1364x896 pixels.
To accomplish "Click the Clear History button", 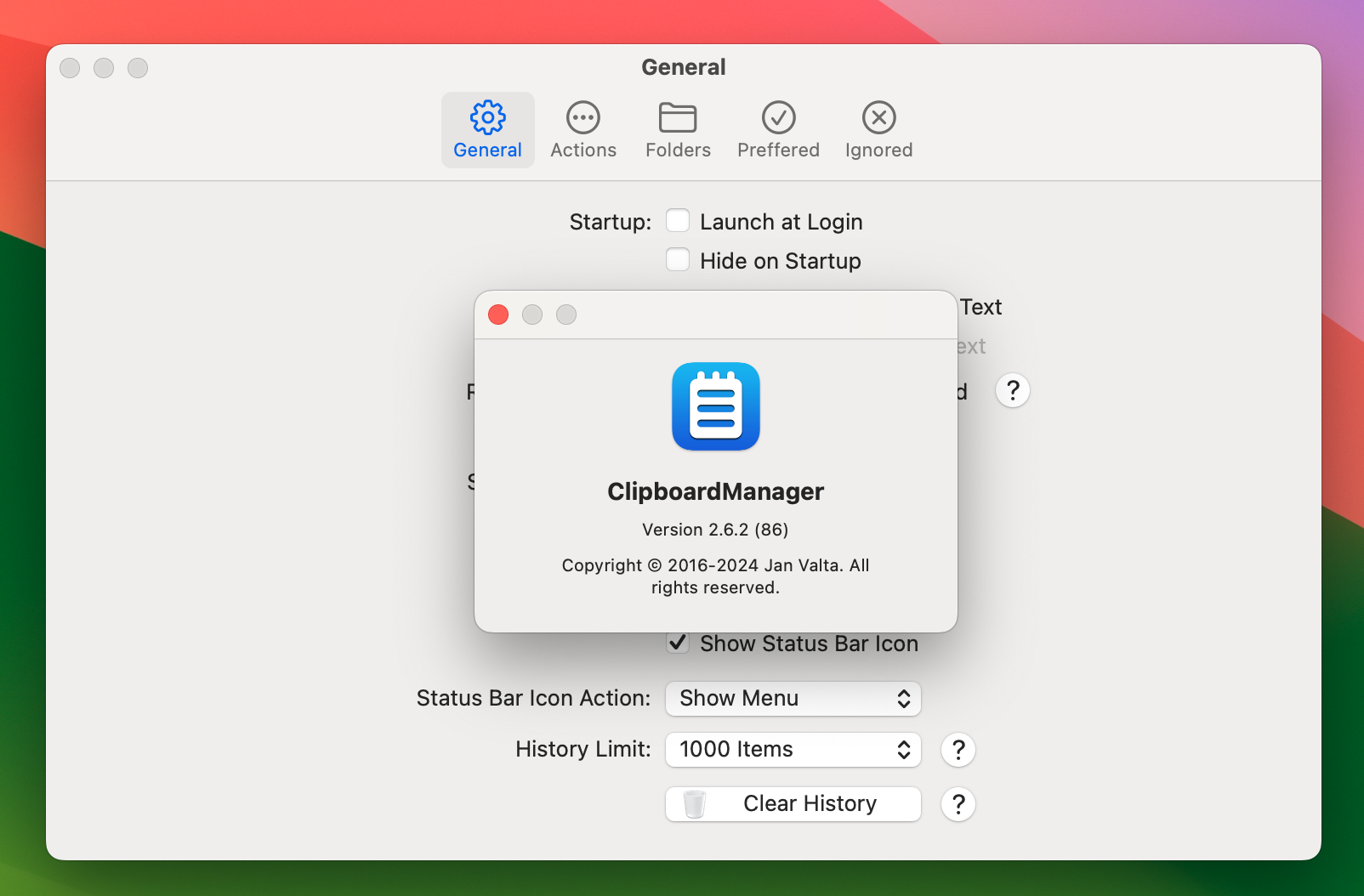I will pos(793,803).
